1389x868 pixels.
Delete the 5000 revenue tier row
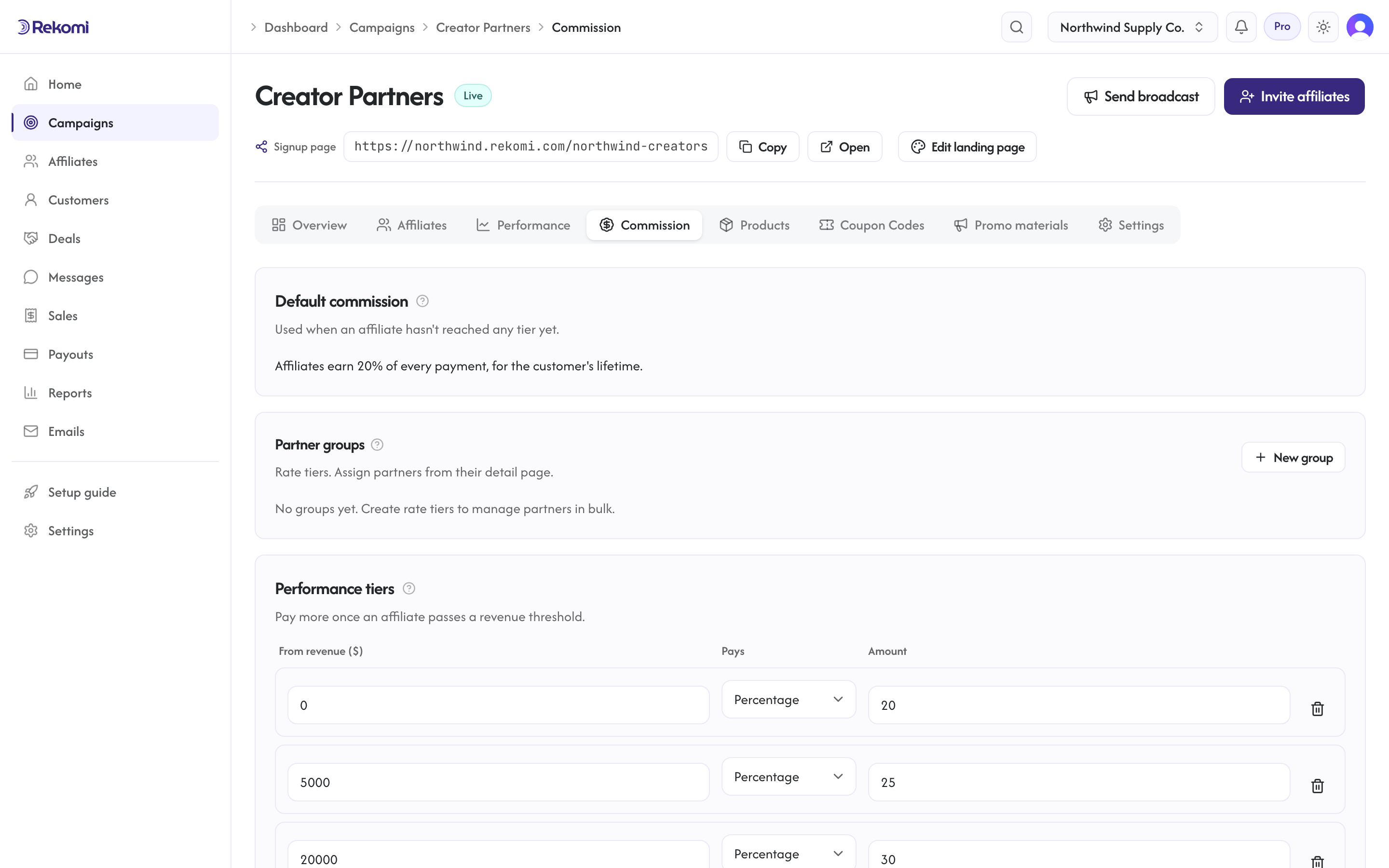(1317, 786)
